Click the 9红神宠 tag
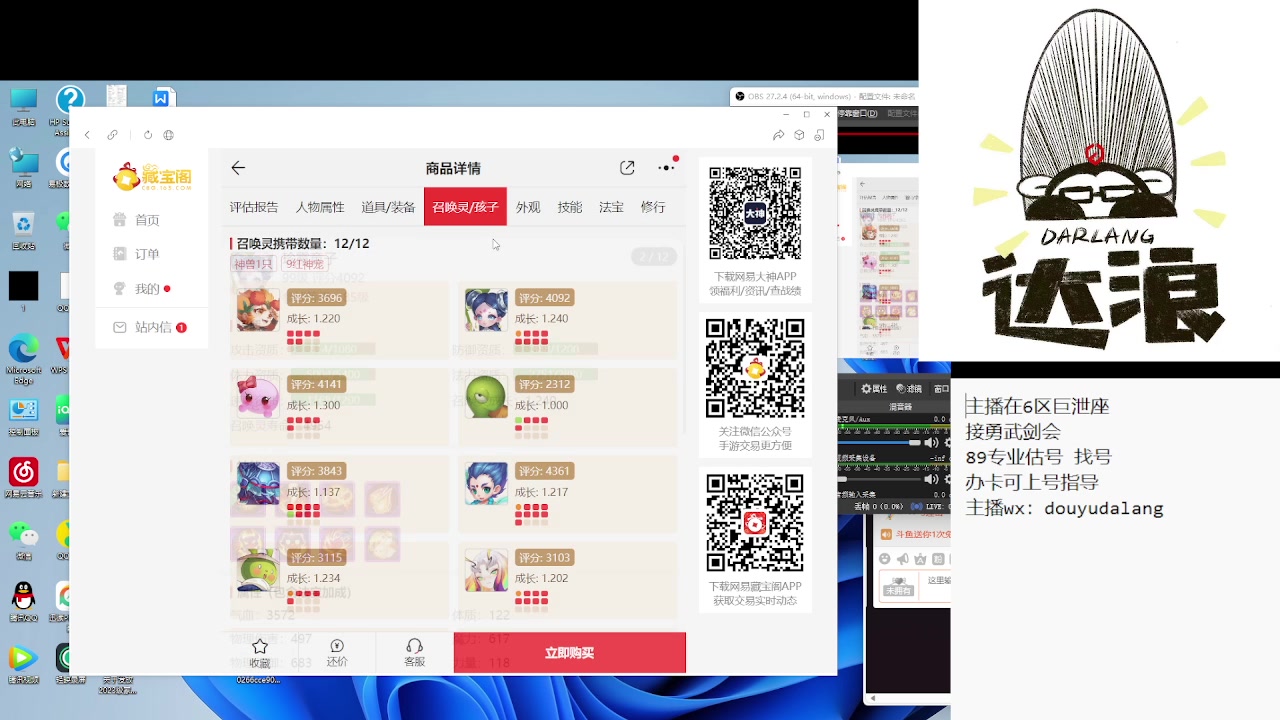1280x720 pixels. pyautogui.click(x=305, y=264)
